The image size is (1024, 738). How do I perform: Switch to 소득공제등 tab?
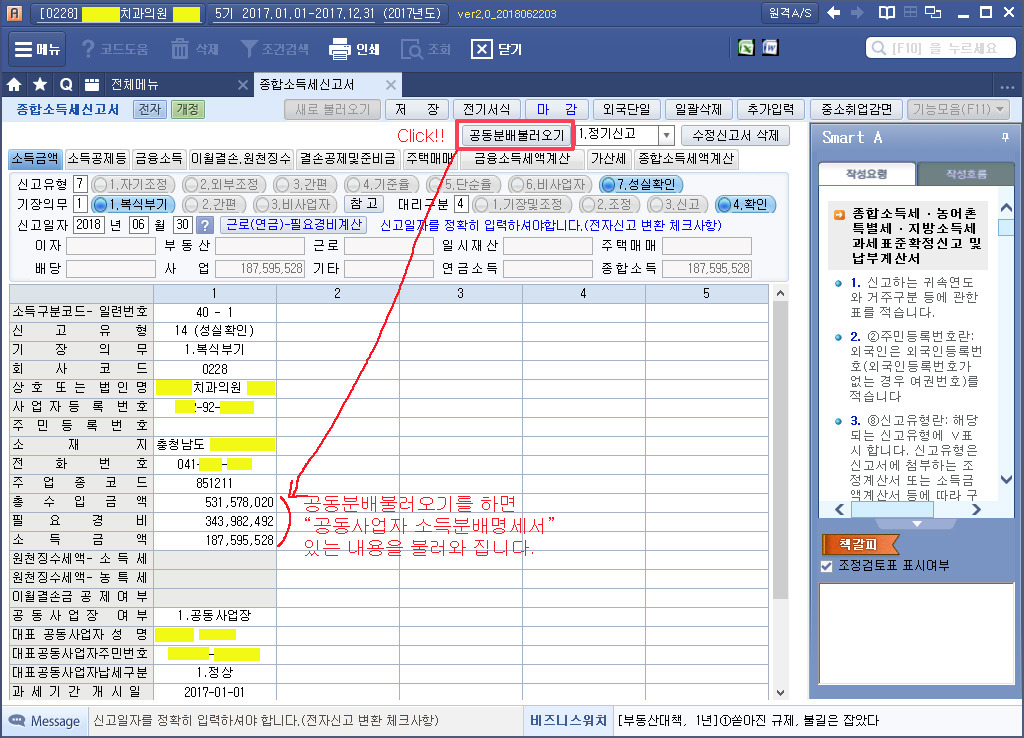tap(97, 159)
